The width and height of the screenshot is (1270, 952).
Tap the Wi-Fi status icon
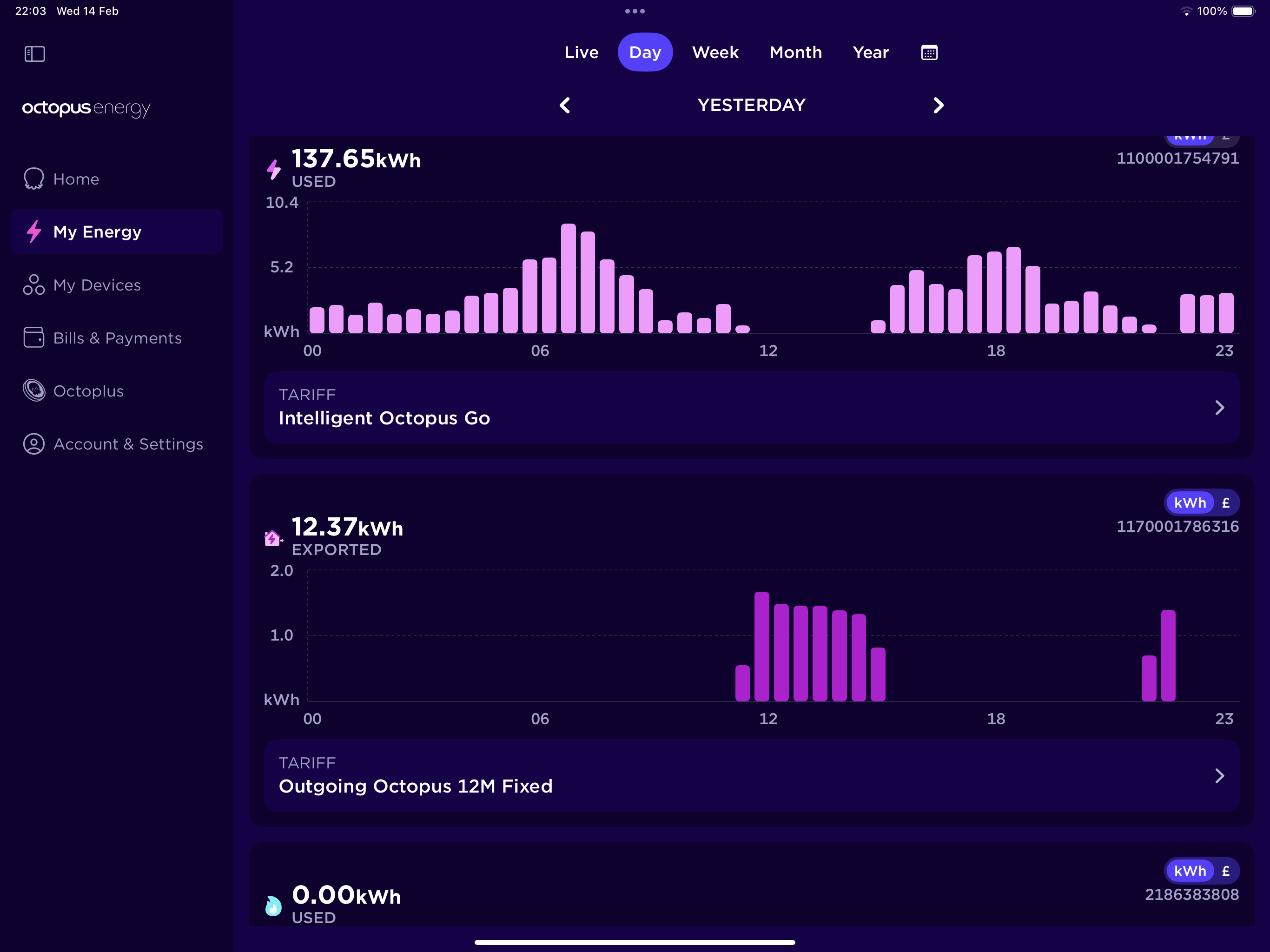coord(1186,11)
